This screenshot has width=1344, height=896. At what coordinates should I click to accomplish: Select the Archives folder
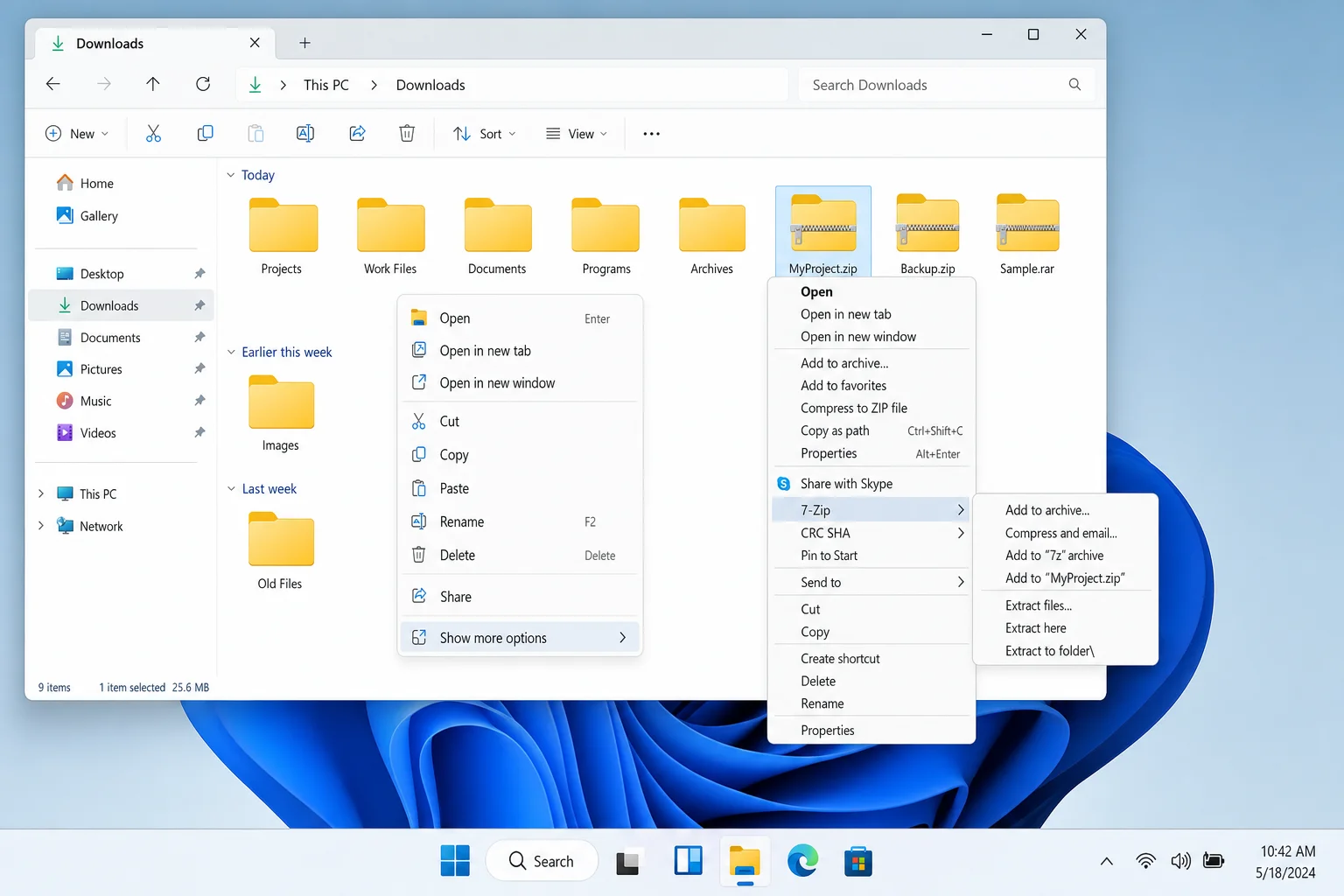click(x=712, y=236)
